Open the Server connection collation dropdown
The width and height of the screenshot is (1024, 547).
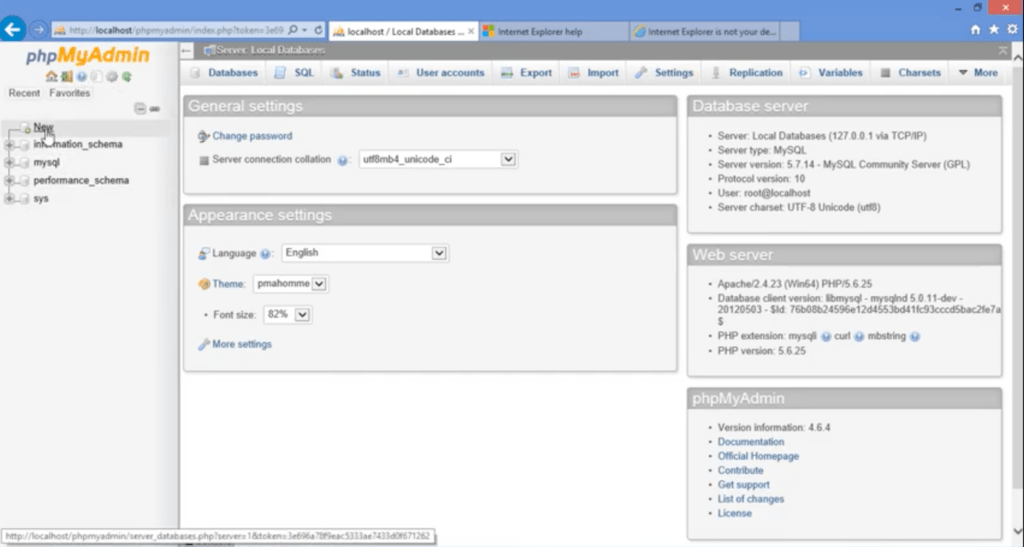click(x=508, y=159)
